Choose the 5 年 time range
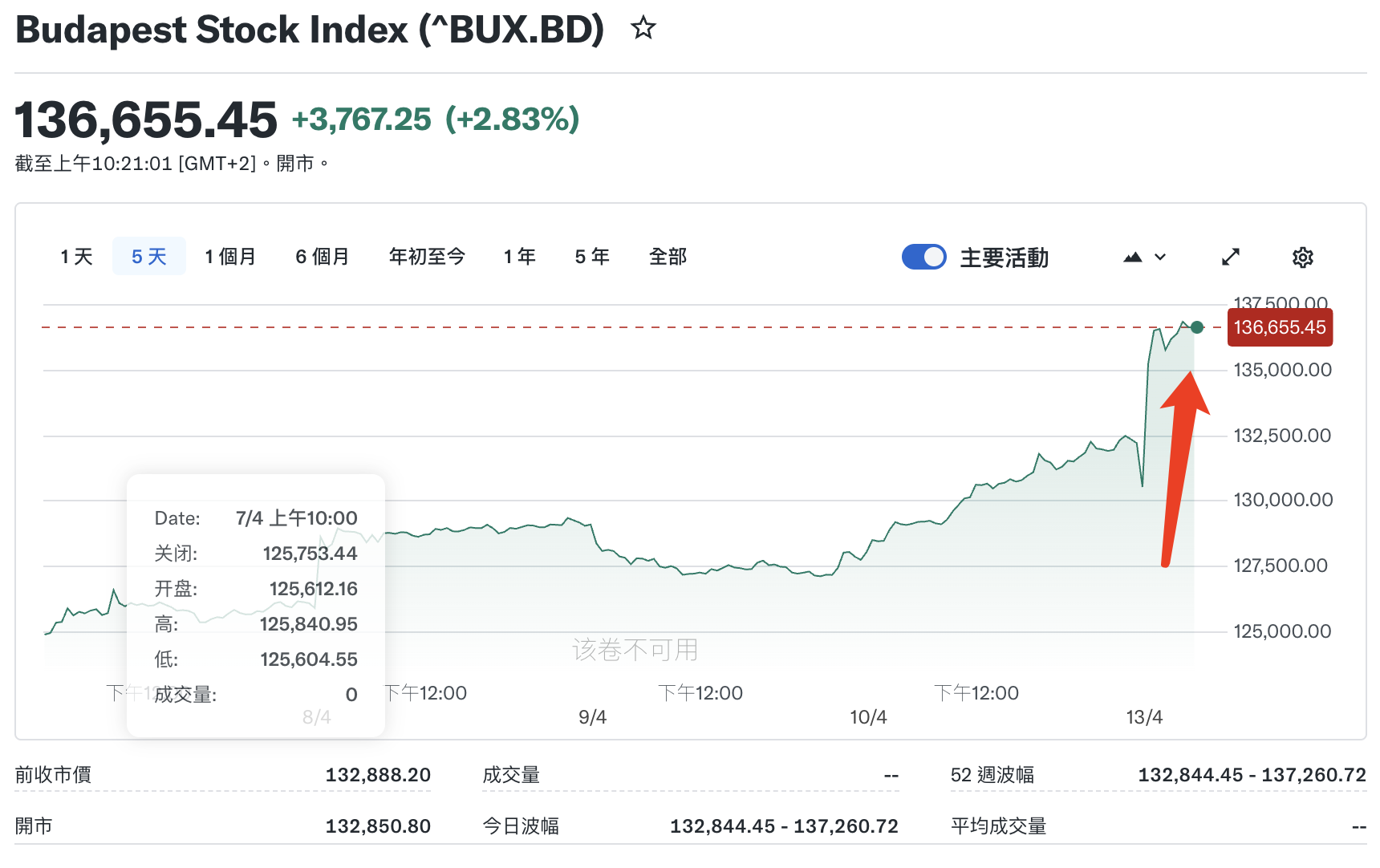The image size is (1380, 868). pos(592,257)
